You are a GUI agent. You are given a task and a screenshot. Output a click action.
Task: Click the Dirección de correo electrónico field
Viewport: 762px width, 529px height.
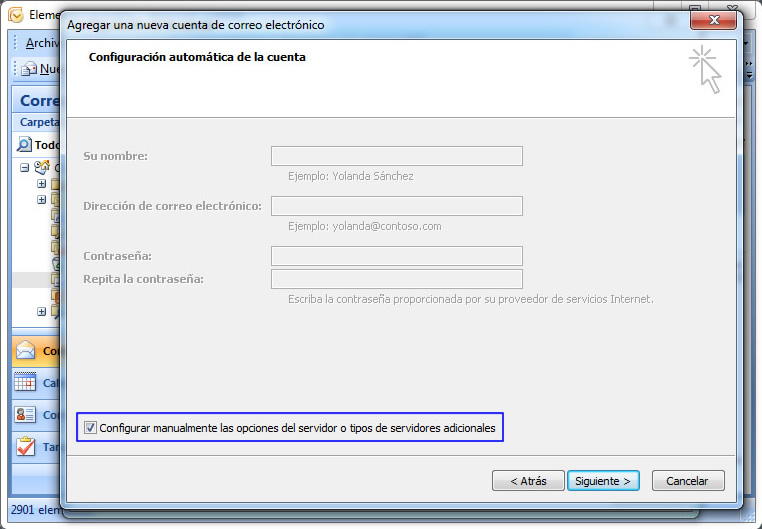pos(396,206)
